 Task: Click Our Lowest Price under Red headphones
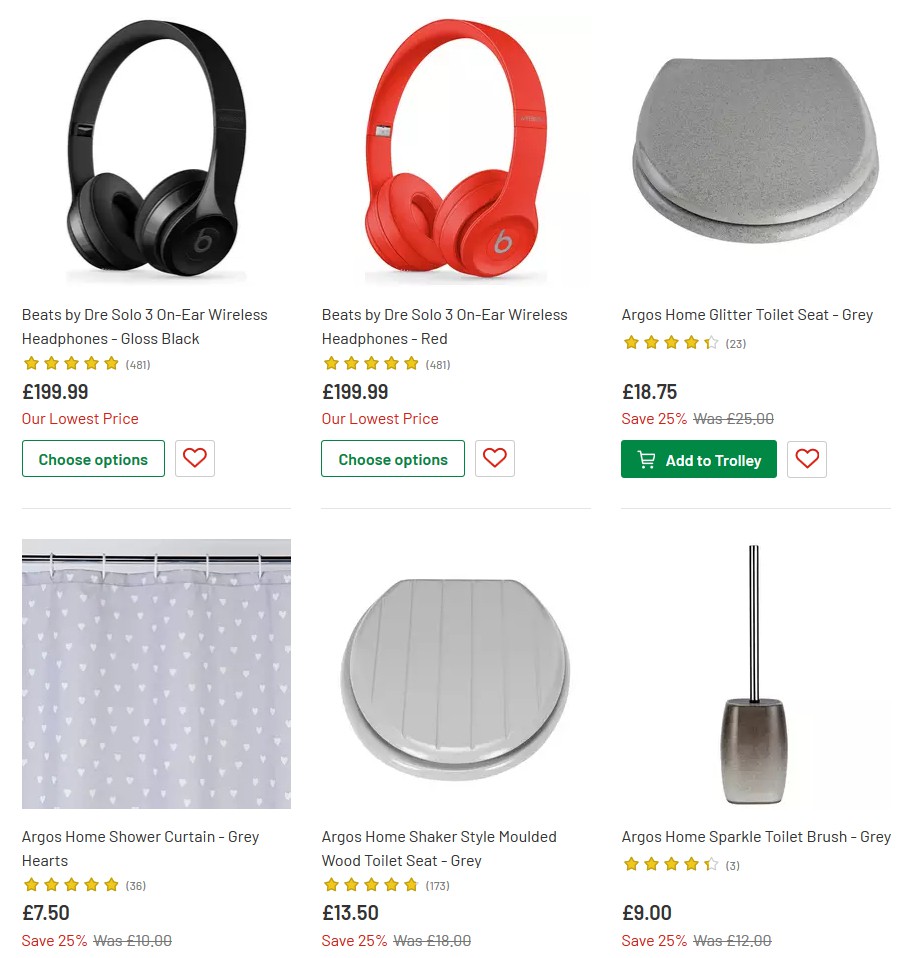380,418
